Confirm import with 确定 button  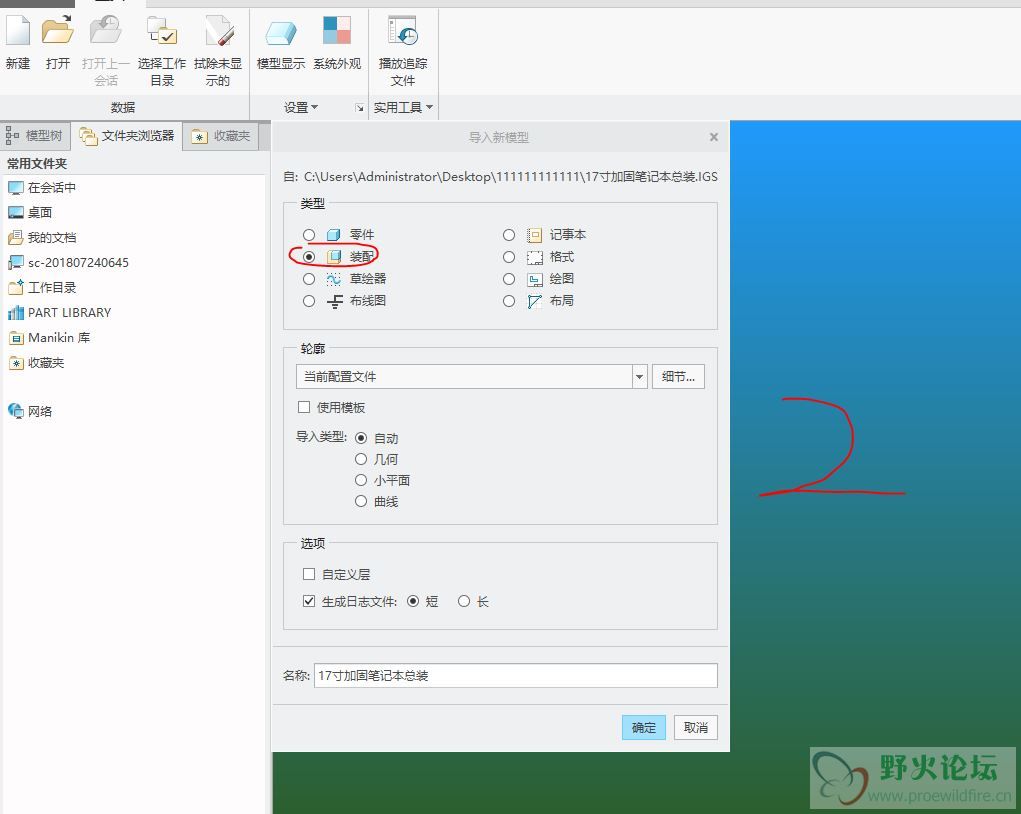(x=643, y=727)
